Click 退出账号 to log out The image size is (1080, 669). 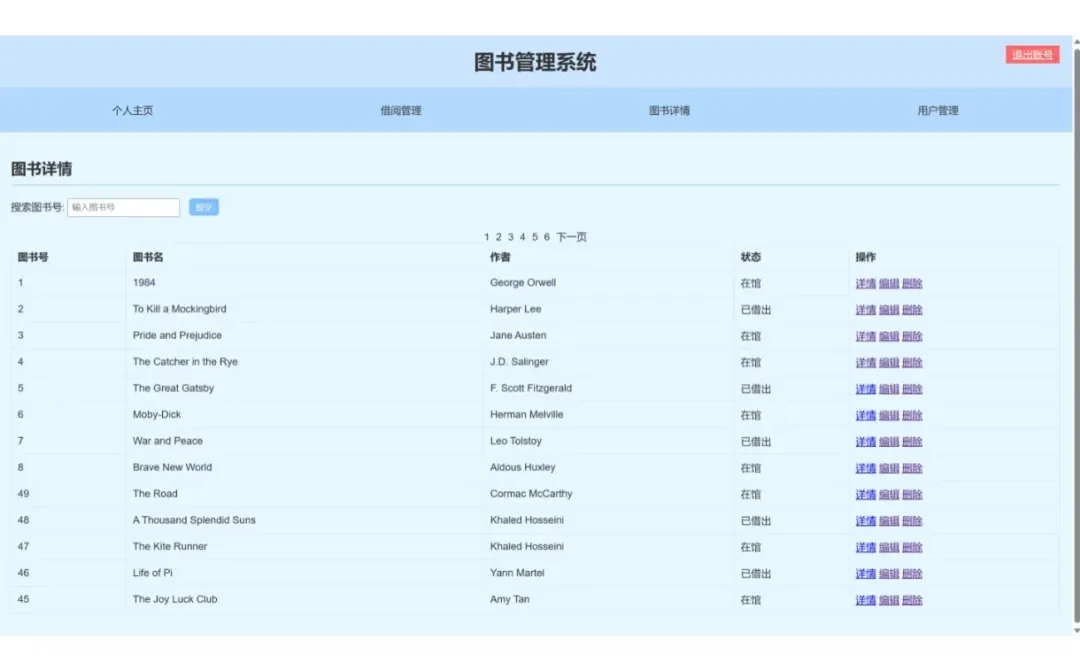pos(1031,54)
